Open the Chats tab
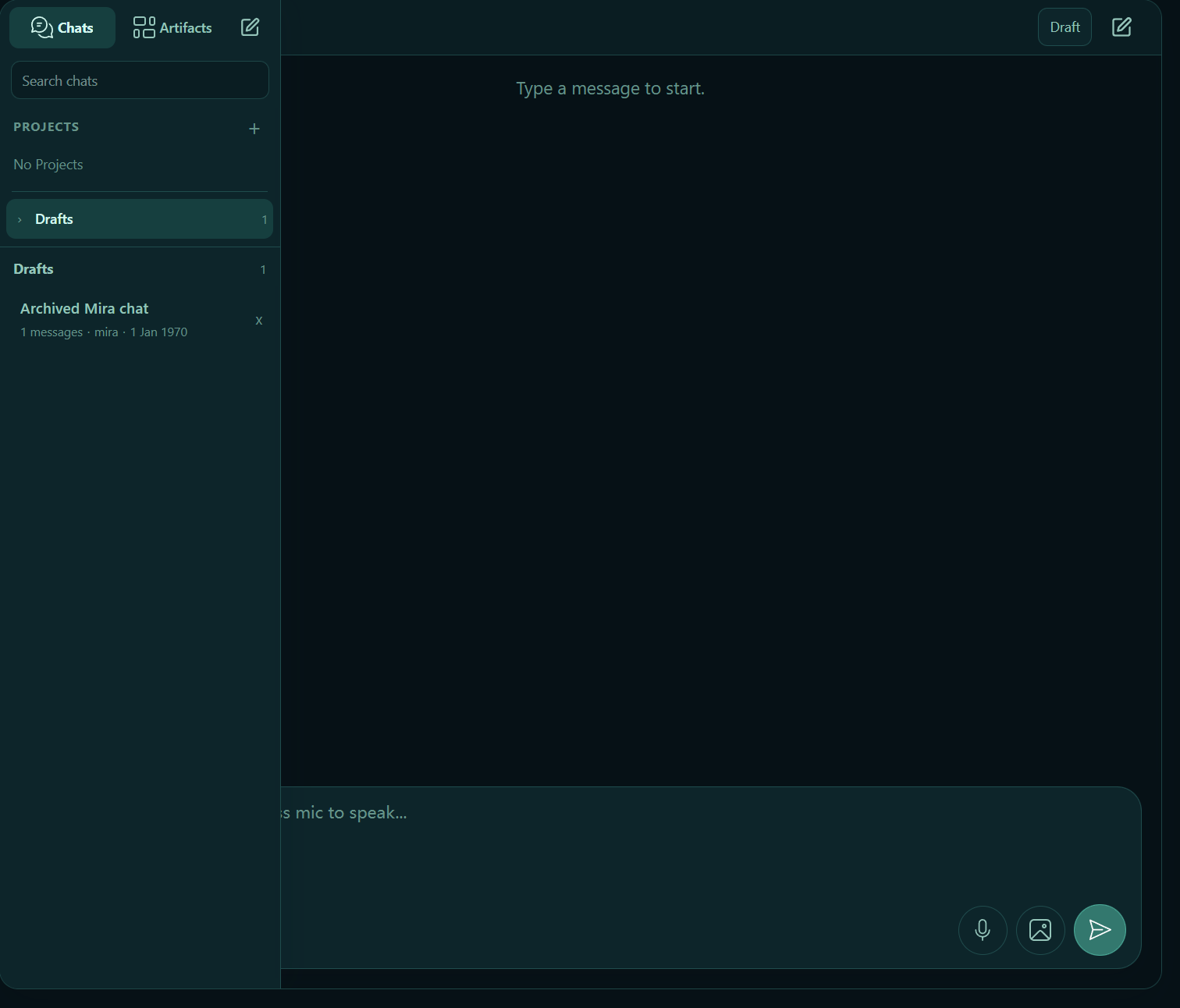 click(62, 28)
